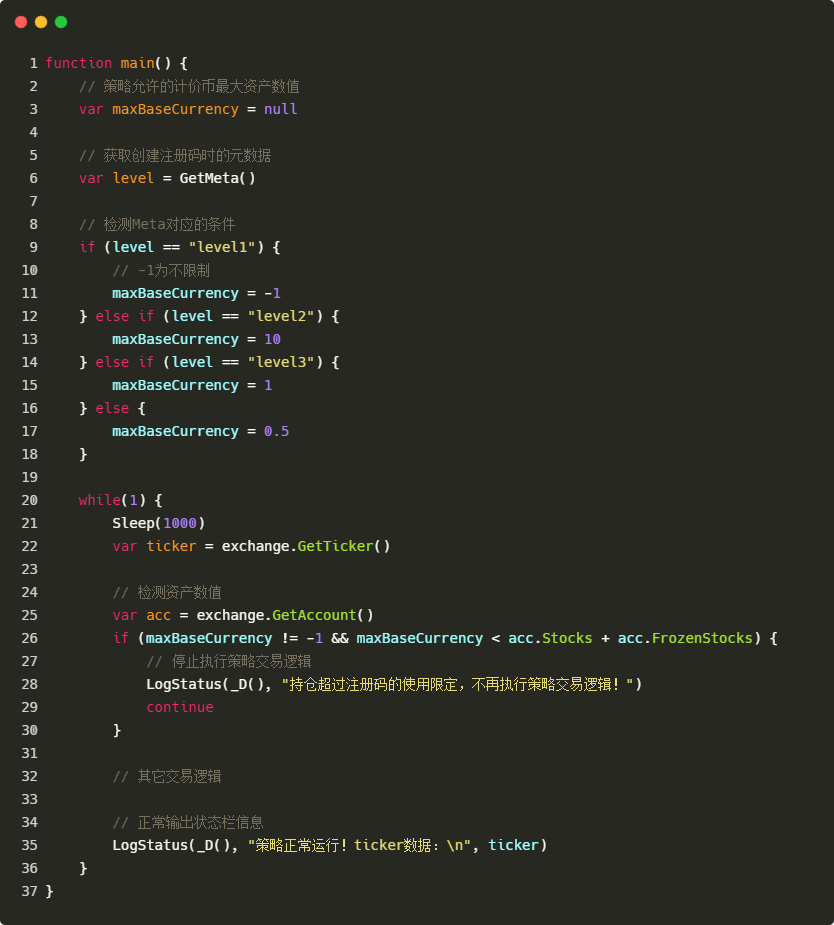Click value 10 on line 13
Image resolution: width=834 pixels, height=925 pixels.
[x=272, y=339]
